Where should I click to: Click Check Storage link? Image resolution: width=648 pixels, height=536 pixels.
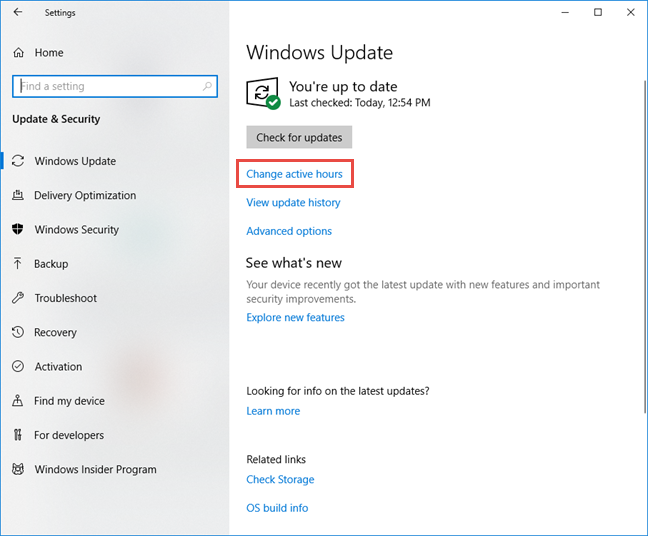pyautogui.click(x=280, y=479)
